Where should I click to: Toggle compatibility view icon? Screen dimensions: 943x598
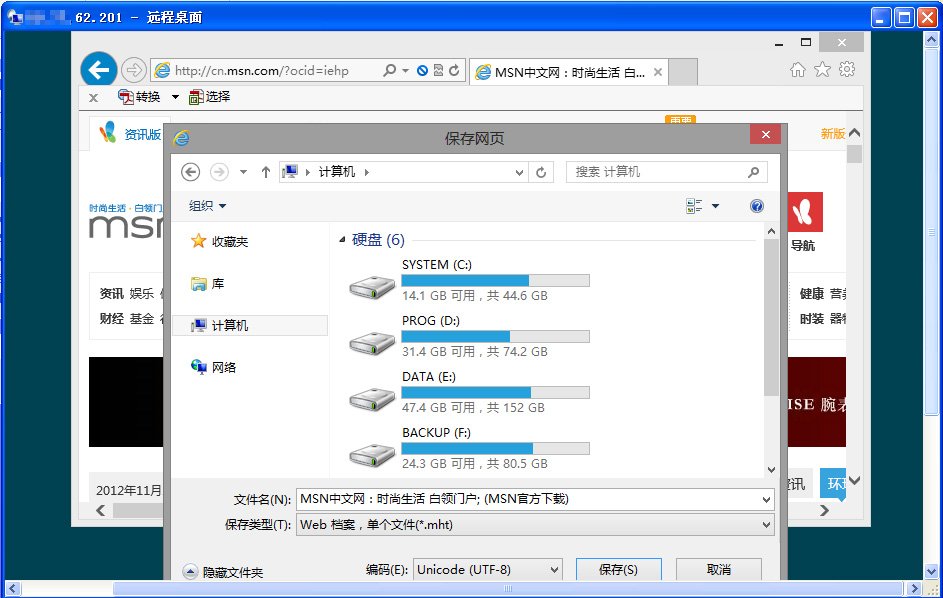(x=438, y=70)
